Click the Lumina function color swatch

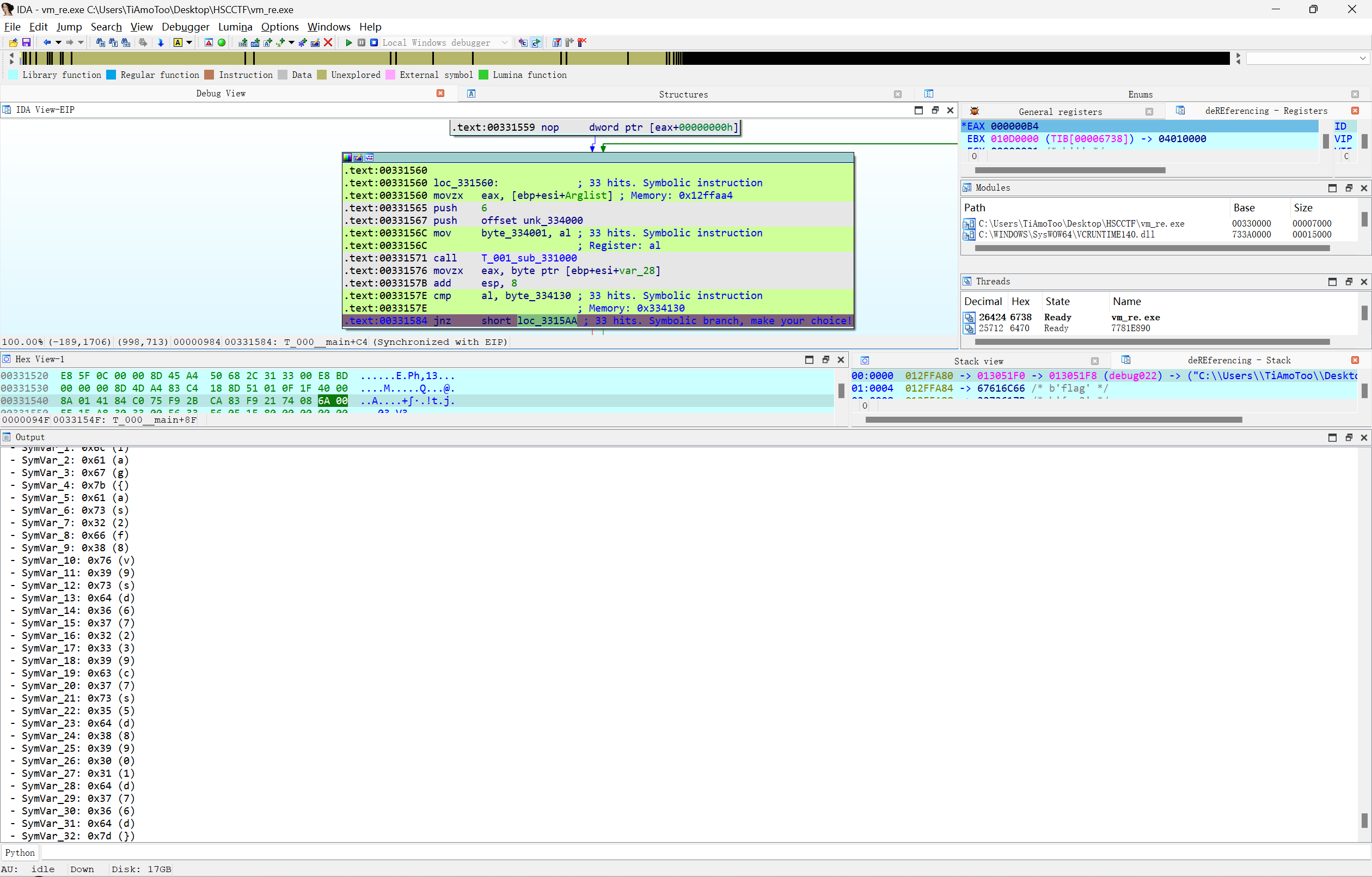point(483,75)
